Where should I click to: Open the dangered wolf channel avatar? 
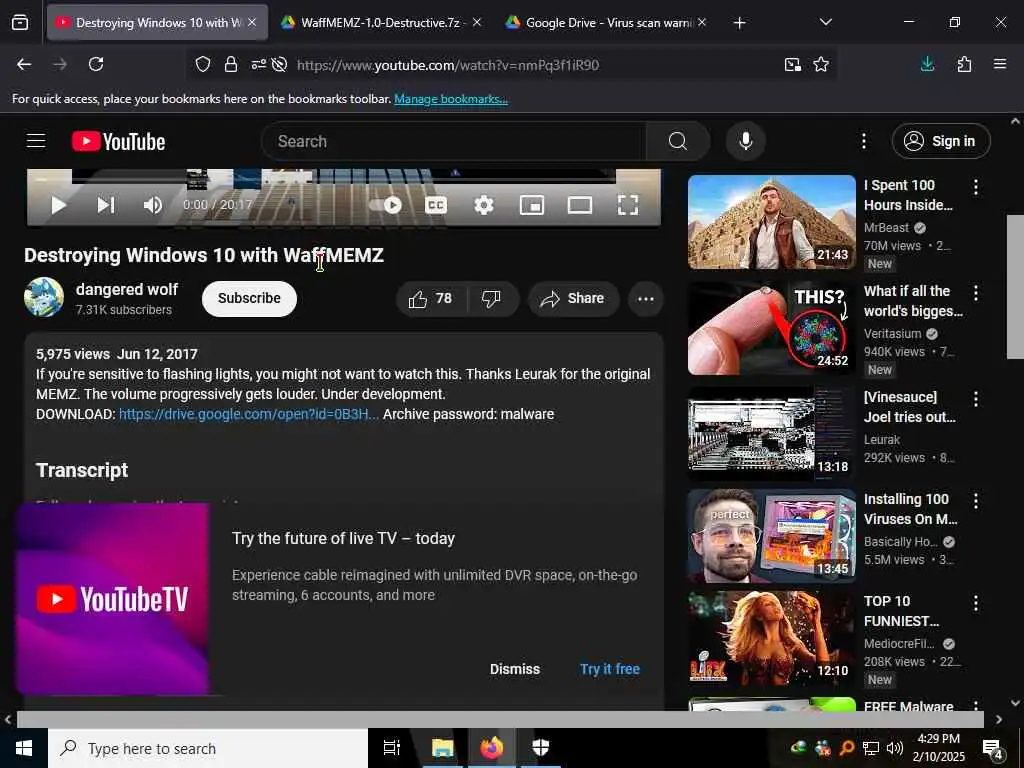tap(44, 297)
